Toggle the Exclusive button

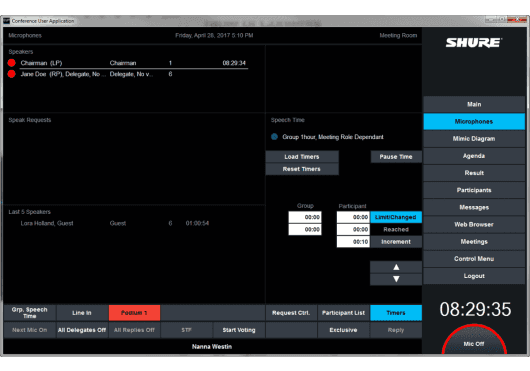(x=343, y=330)
